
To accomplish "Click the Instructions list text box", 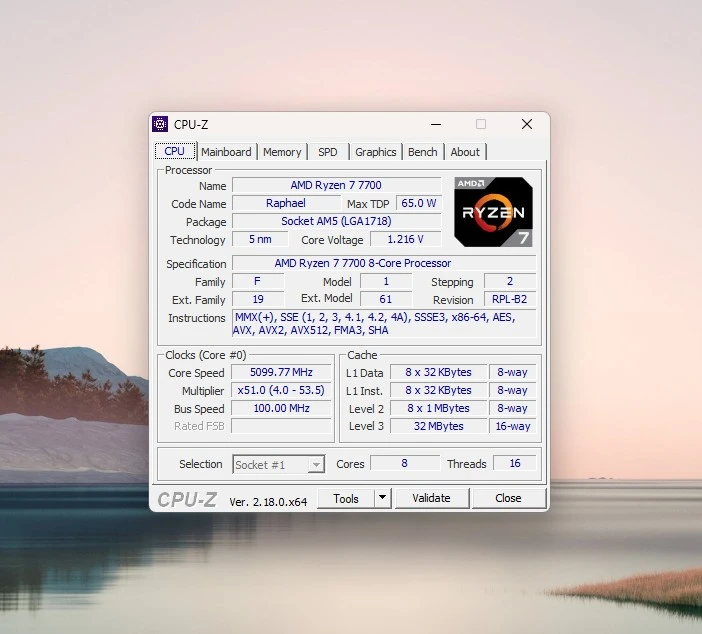I will pos(384,323).
